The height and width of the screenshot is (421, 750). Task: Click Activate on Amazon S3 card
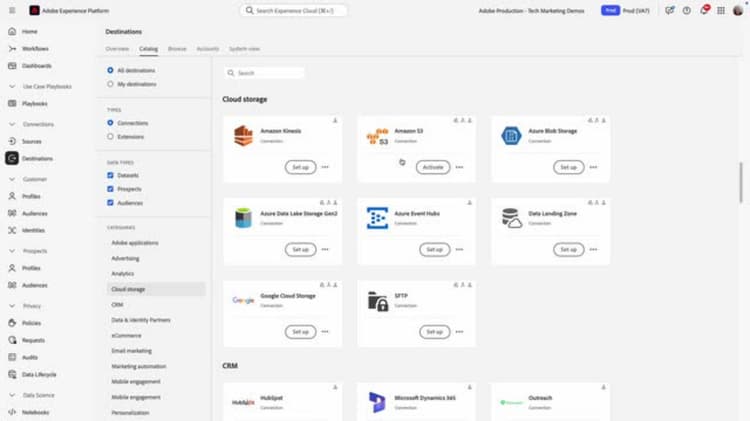click(433, 167)
